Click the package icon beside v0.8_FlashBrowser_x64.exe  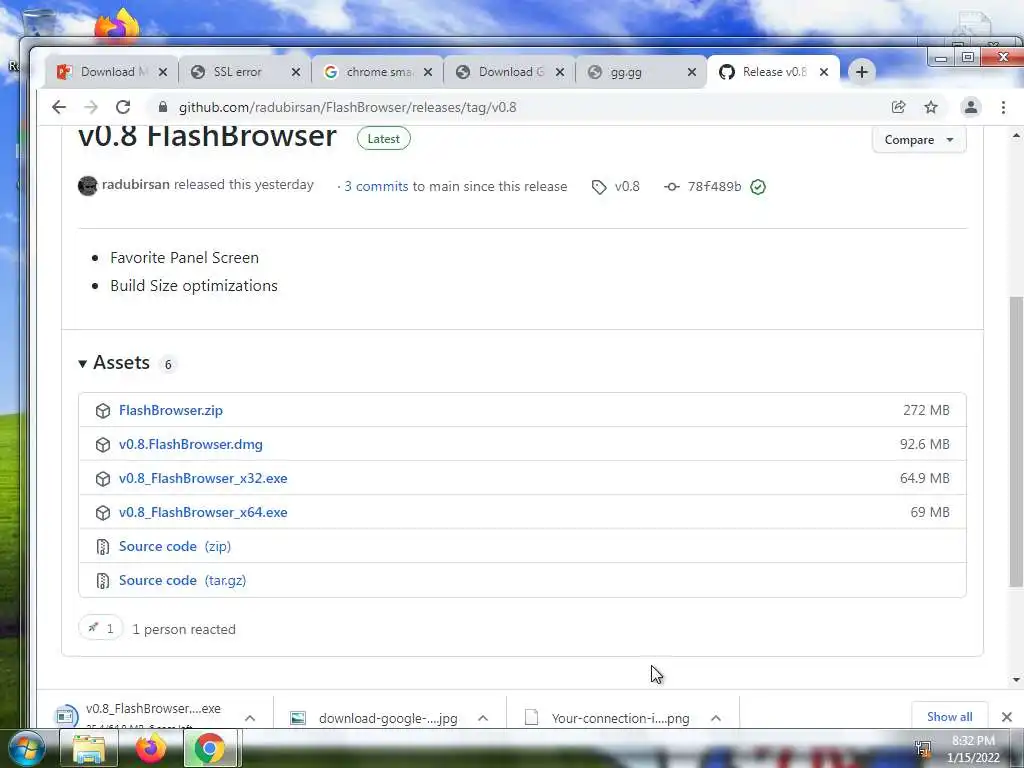pyautogui.click(x=103, y=513)
